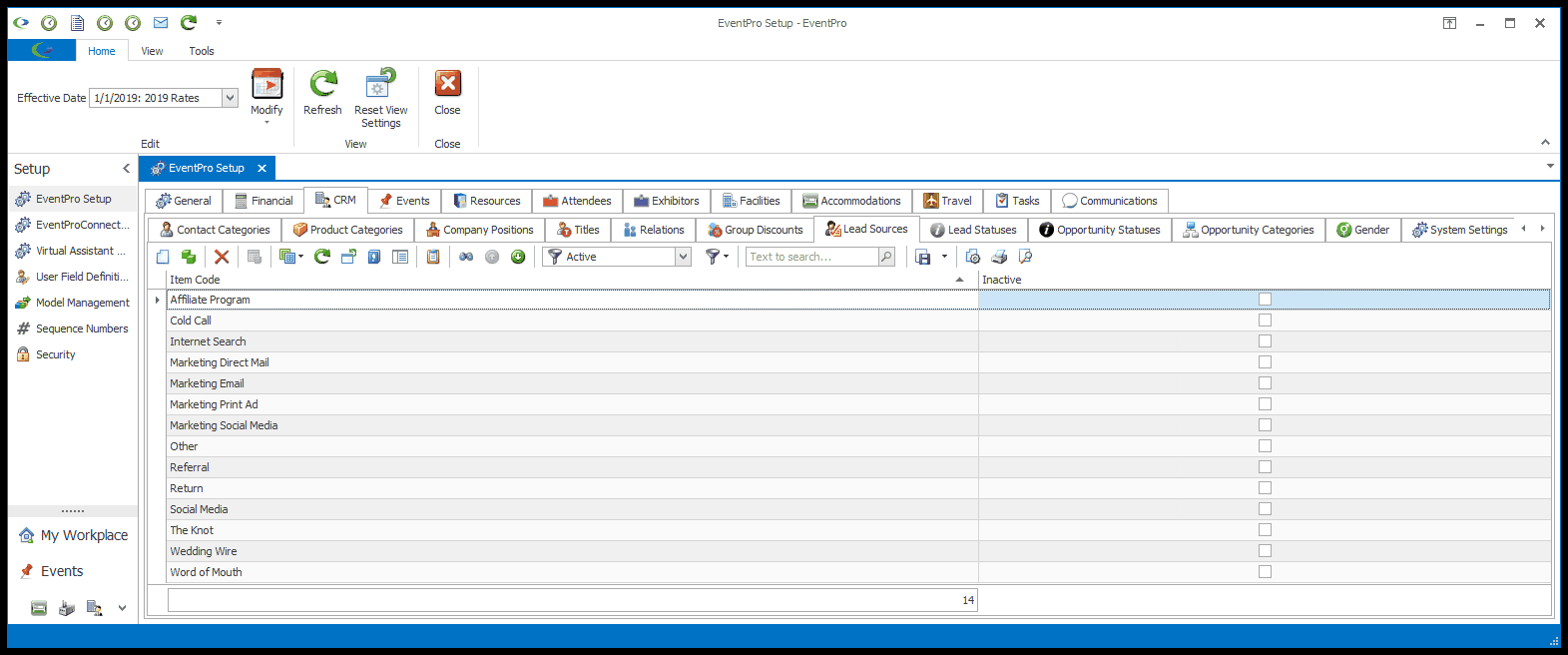This screenshot has width=1568, height=655.
Task: Collapse the Setup navigation pane
Action: tap(126, 169)
